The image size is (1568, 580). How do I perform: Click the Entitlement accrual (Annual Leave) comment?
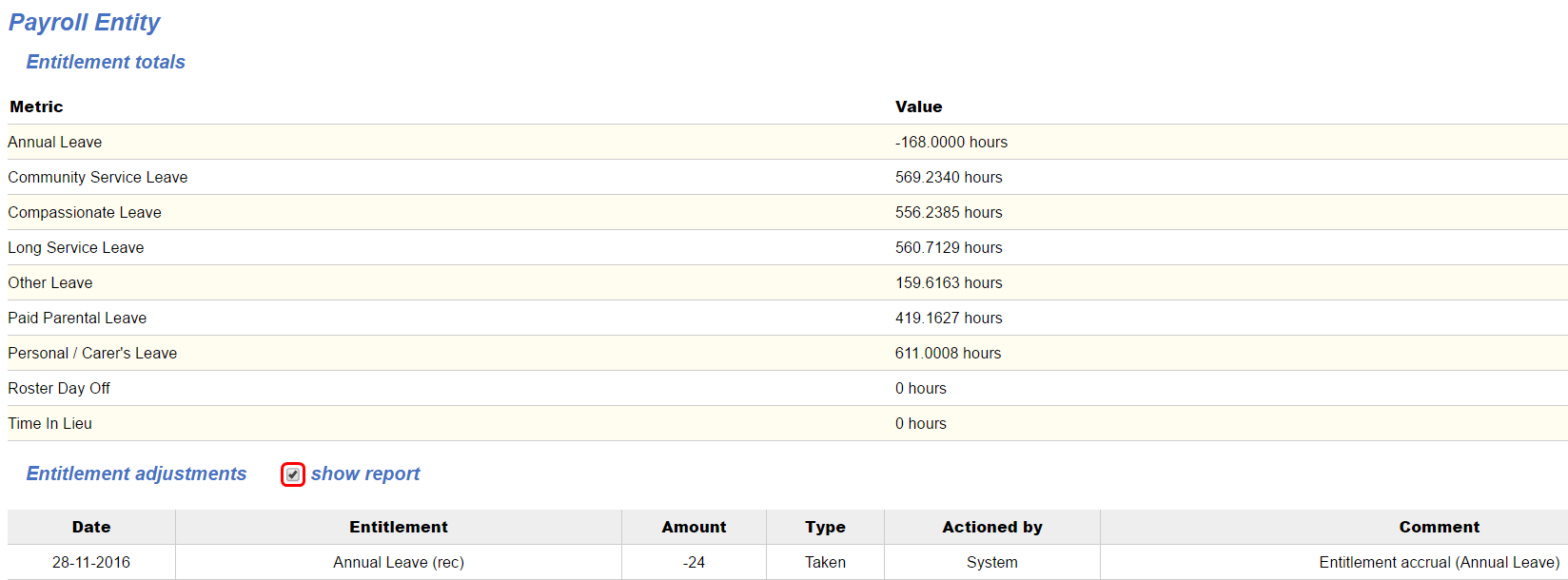tap(1440, 562)
